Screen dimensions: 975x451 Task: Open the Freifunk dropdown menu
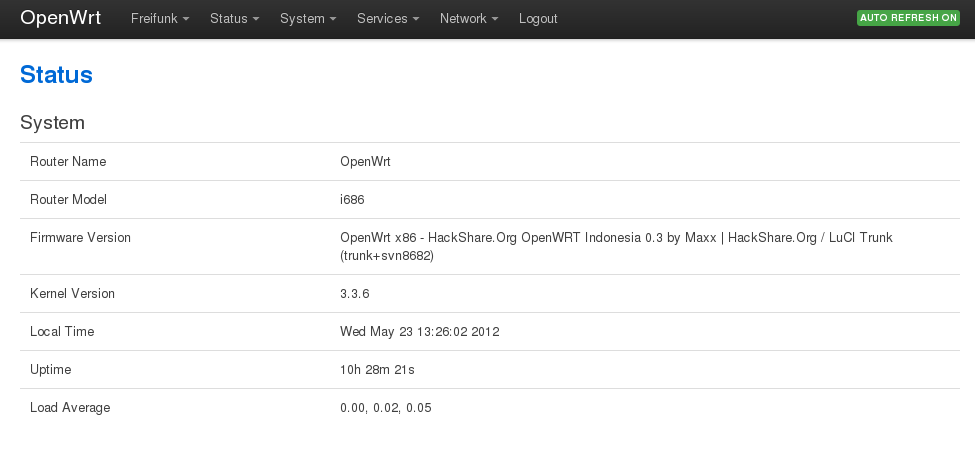[x=160, y=19]
